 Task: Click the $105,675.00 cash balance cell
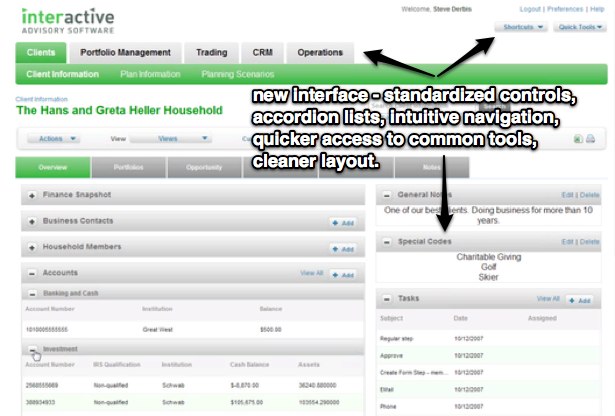[x=247, y=402]
